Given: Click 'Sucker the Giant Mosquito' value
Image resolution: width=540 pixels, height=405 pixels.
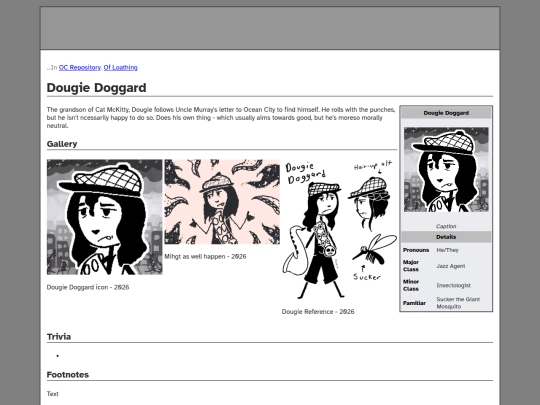Looking at the screenshot, I should (458, 303).
